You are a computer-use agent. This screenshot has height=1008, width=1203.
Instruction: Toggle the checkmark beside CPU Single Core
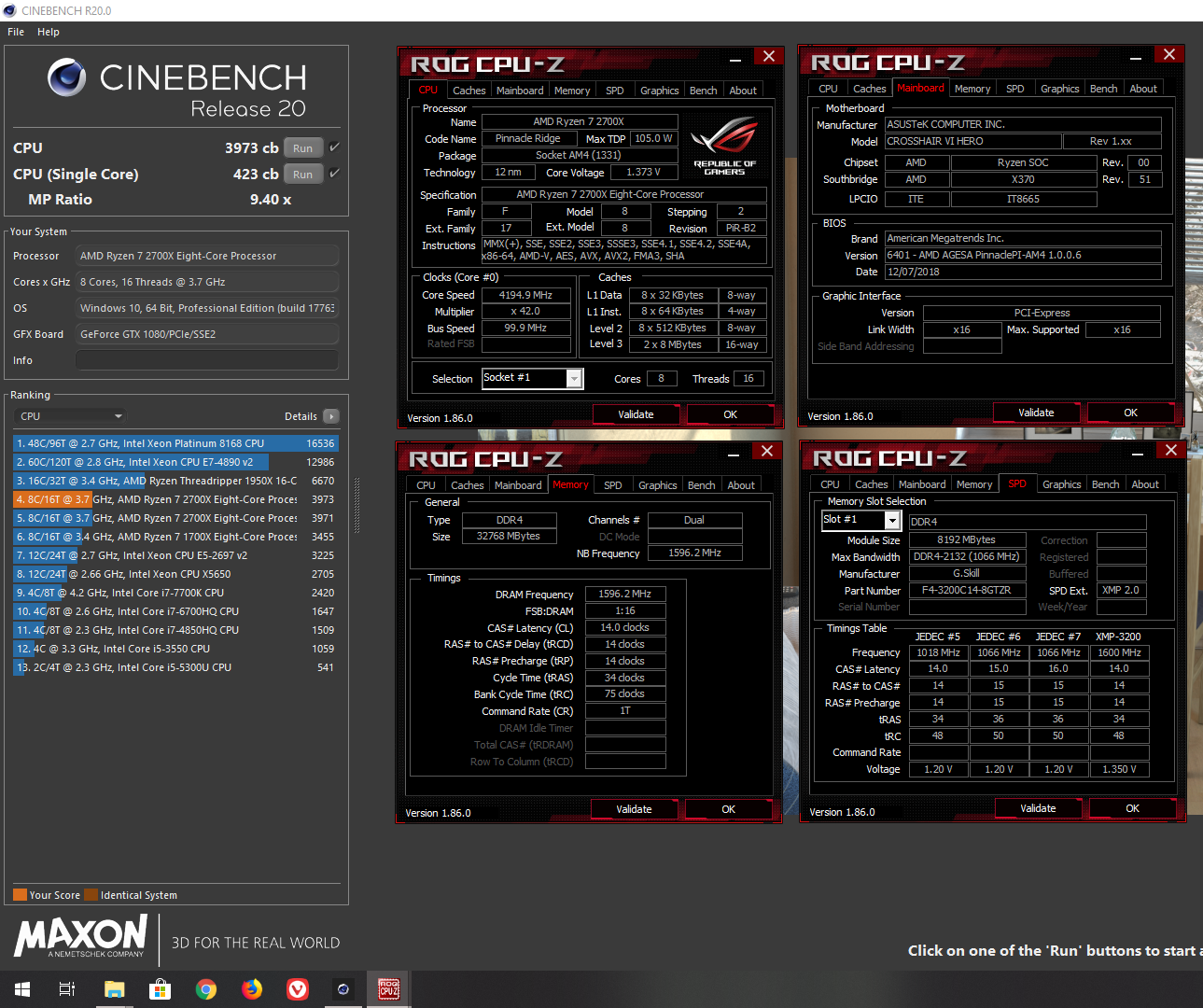[333, 173]
